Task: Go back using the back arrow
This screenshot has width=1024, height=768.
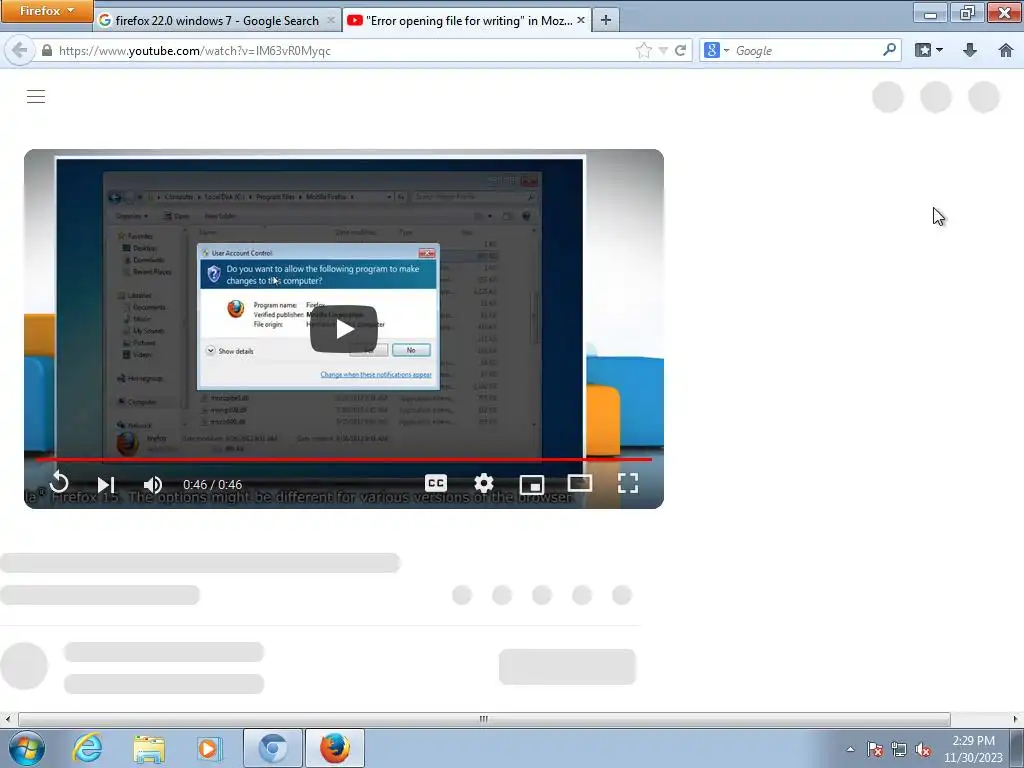Action: [20, 50]
